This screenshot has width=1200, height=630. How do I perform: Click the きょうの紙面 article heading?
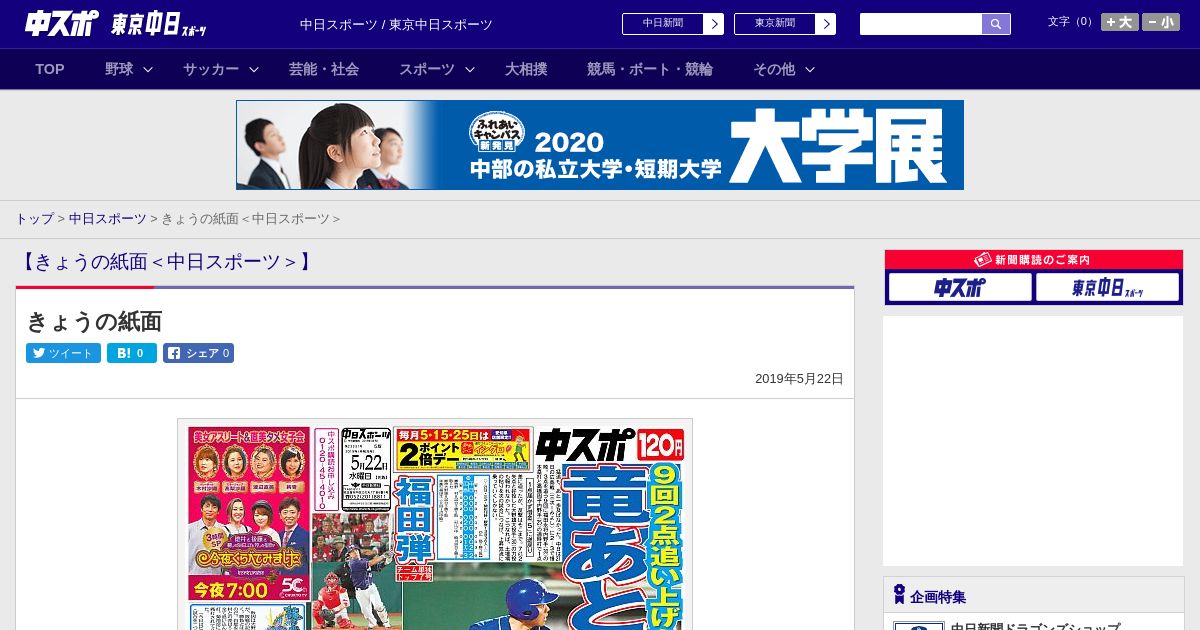click(94, 322)
